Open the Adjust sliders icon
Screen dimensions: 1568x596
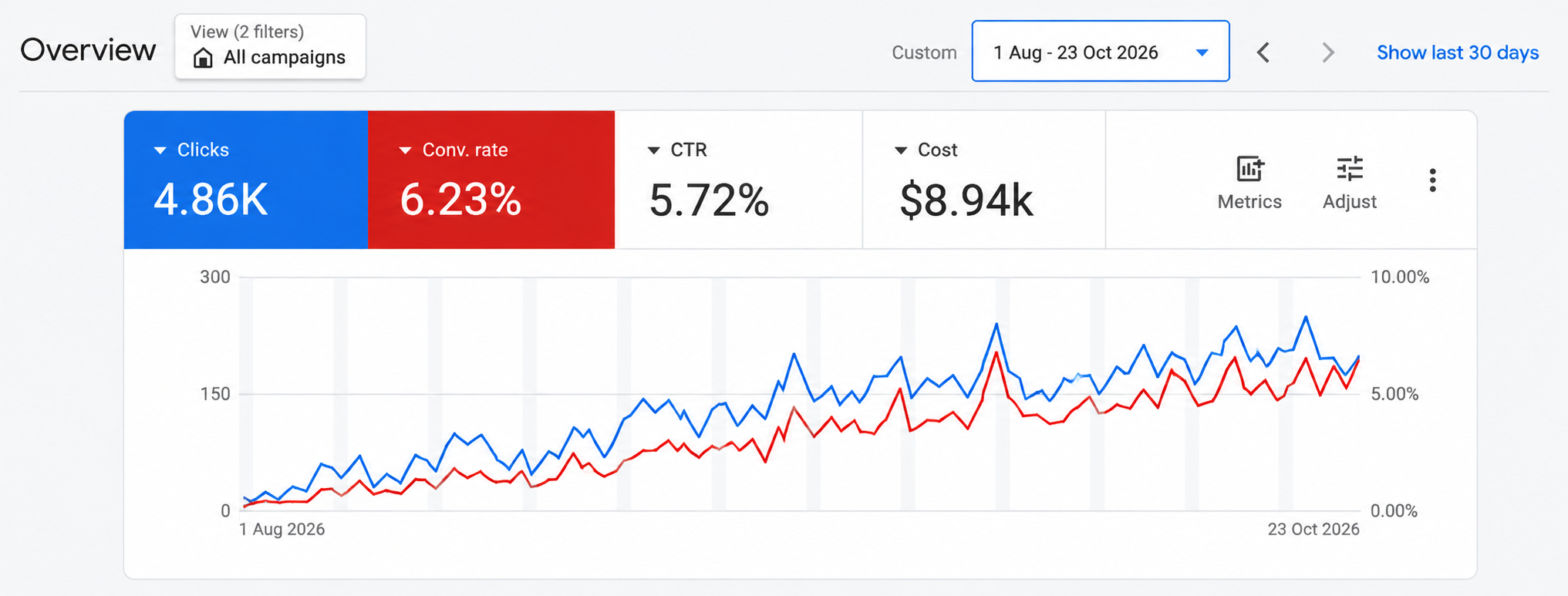pyautogui.click(x=1349, y=168)
